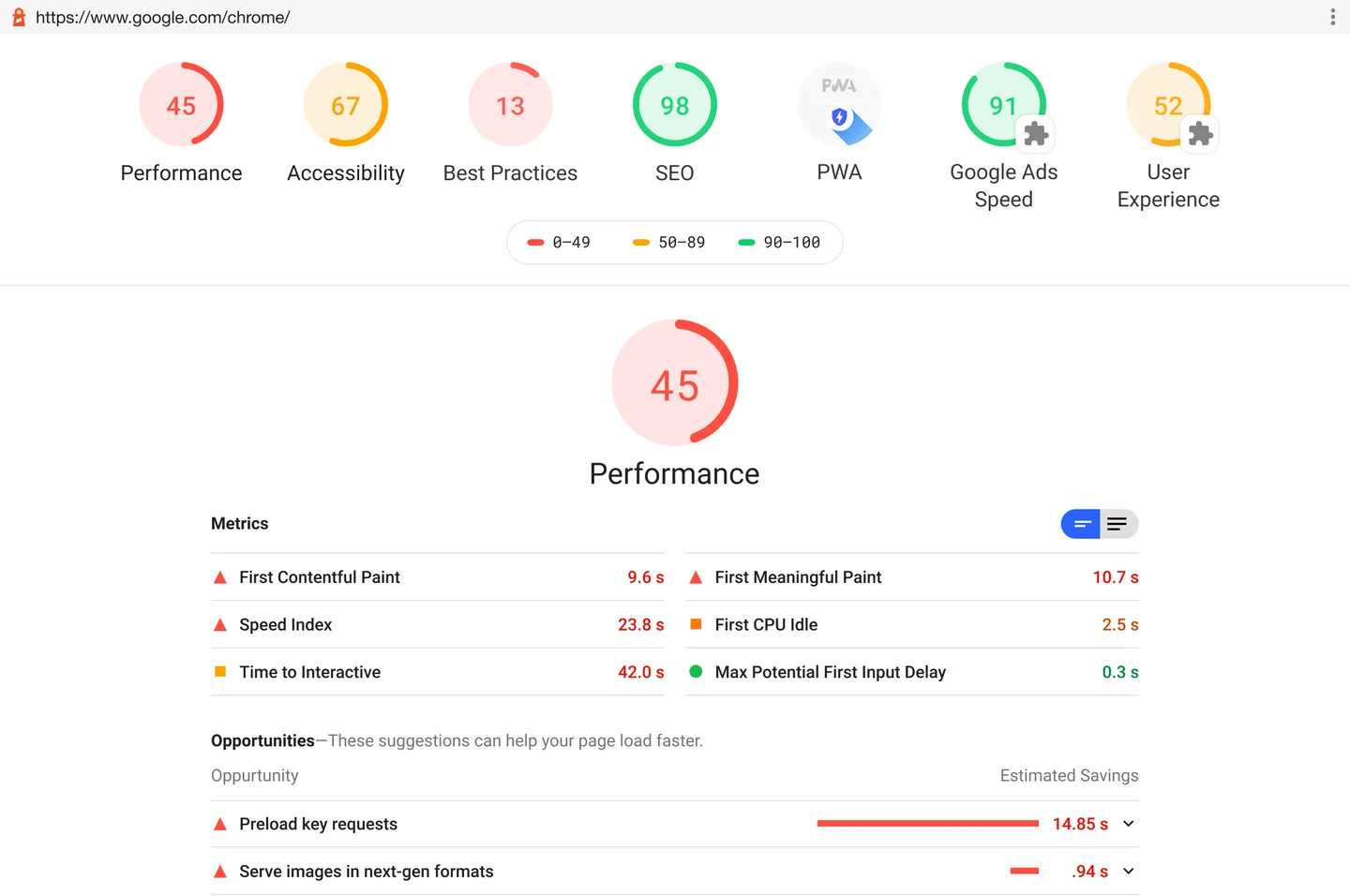The width and height of the screenshot is (1350, 896).
Task: Click the next-gen formats savings bar
Action: 1025,872
